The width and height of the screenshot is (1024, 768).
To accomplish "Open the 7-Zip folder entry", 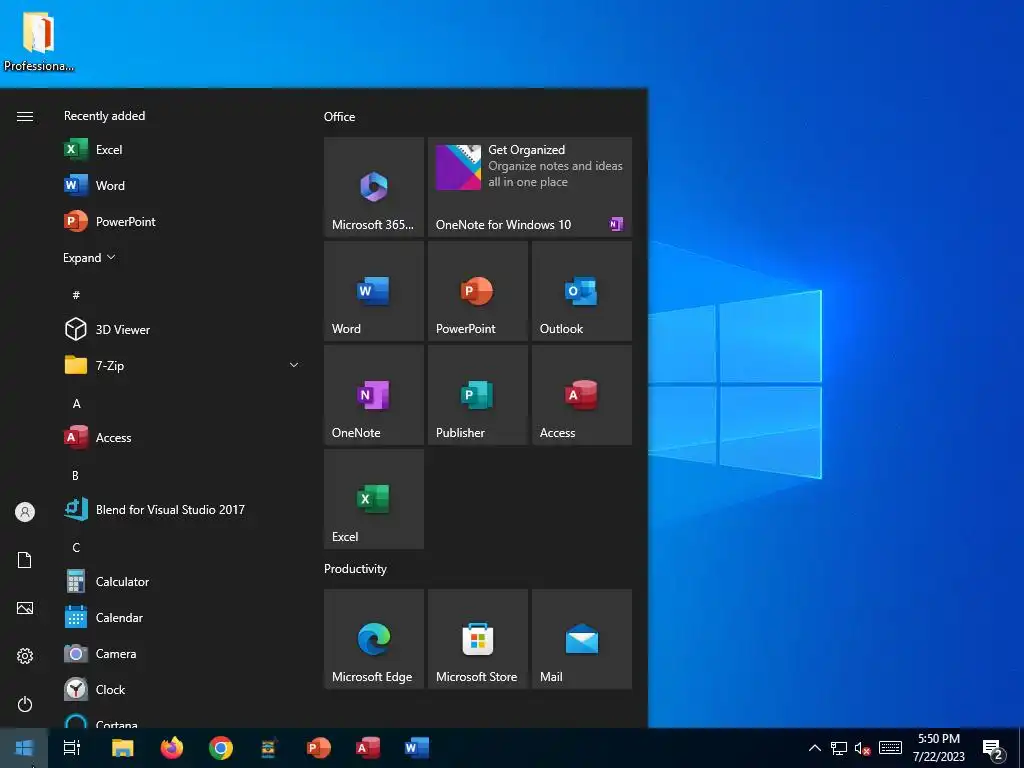I will (x=182, y=366).
